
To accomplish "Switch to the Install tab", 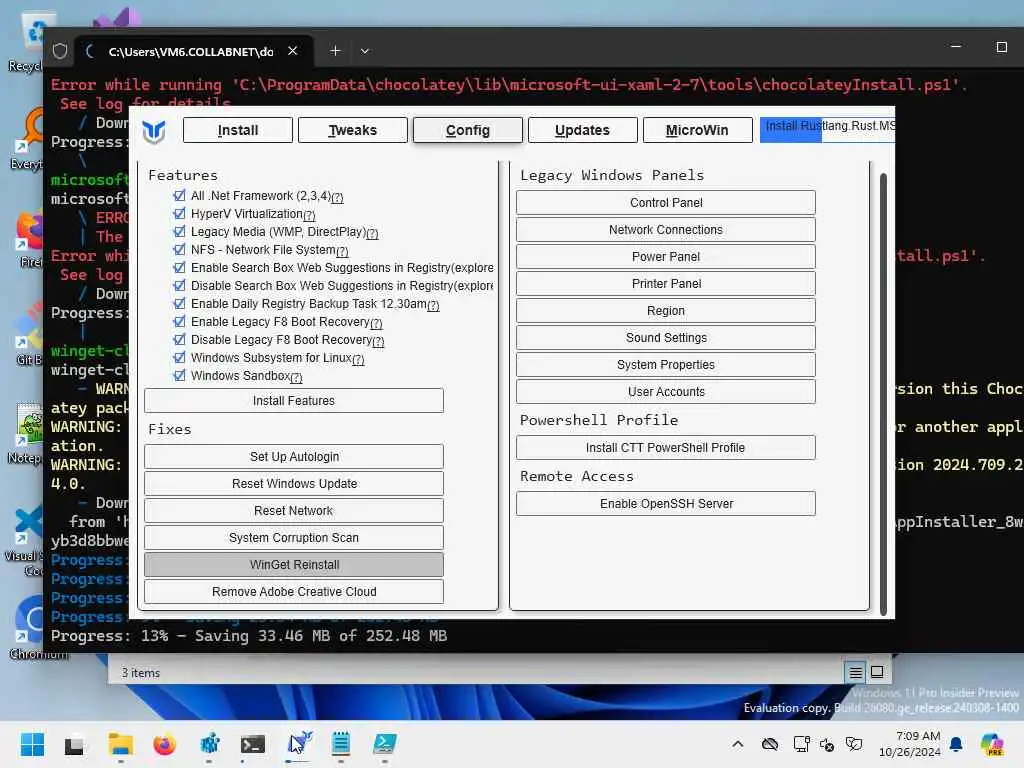I will click(238, 130).
